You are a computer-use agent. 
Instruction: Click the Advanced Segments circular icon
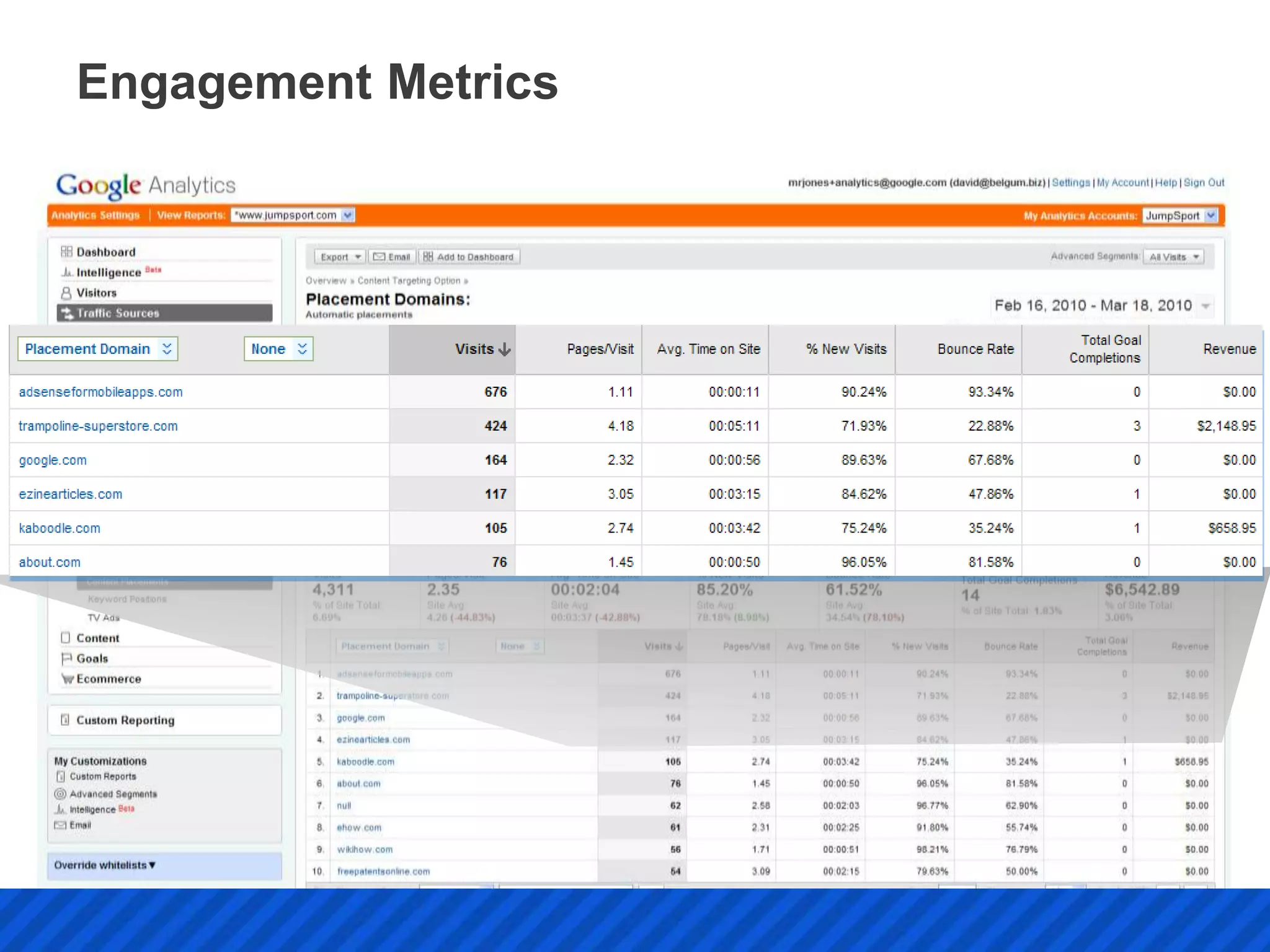click(x=60, y=794)
